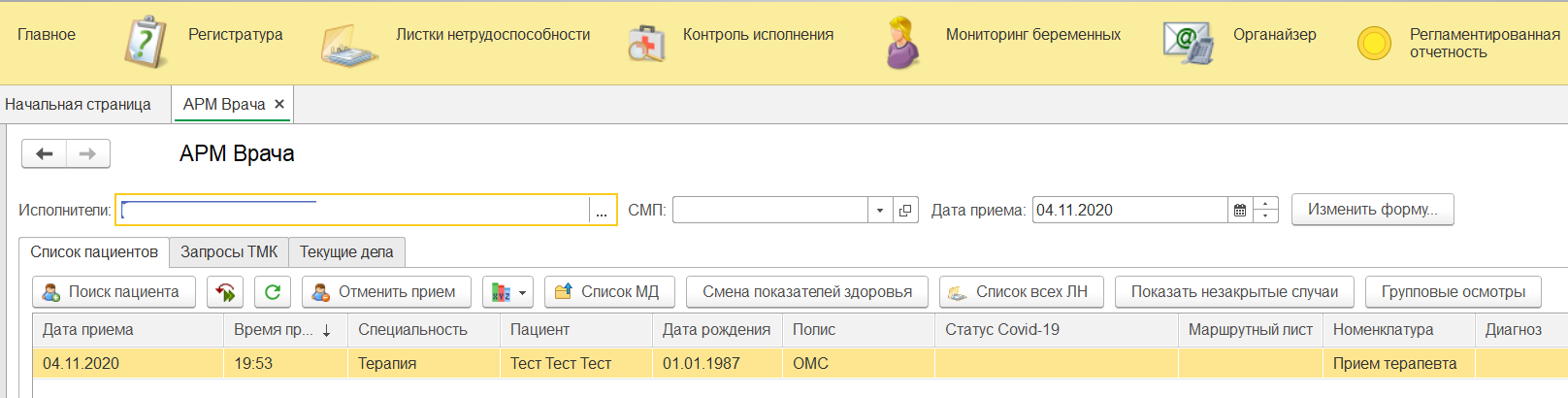1568x398 pixels.
Task: Switch to the Текущие дела tab
Action: pyautogui.click(x=346, y=252)
